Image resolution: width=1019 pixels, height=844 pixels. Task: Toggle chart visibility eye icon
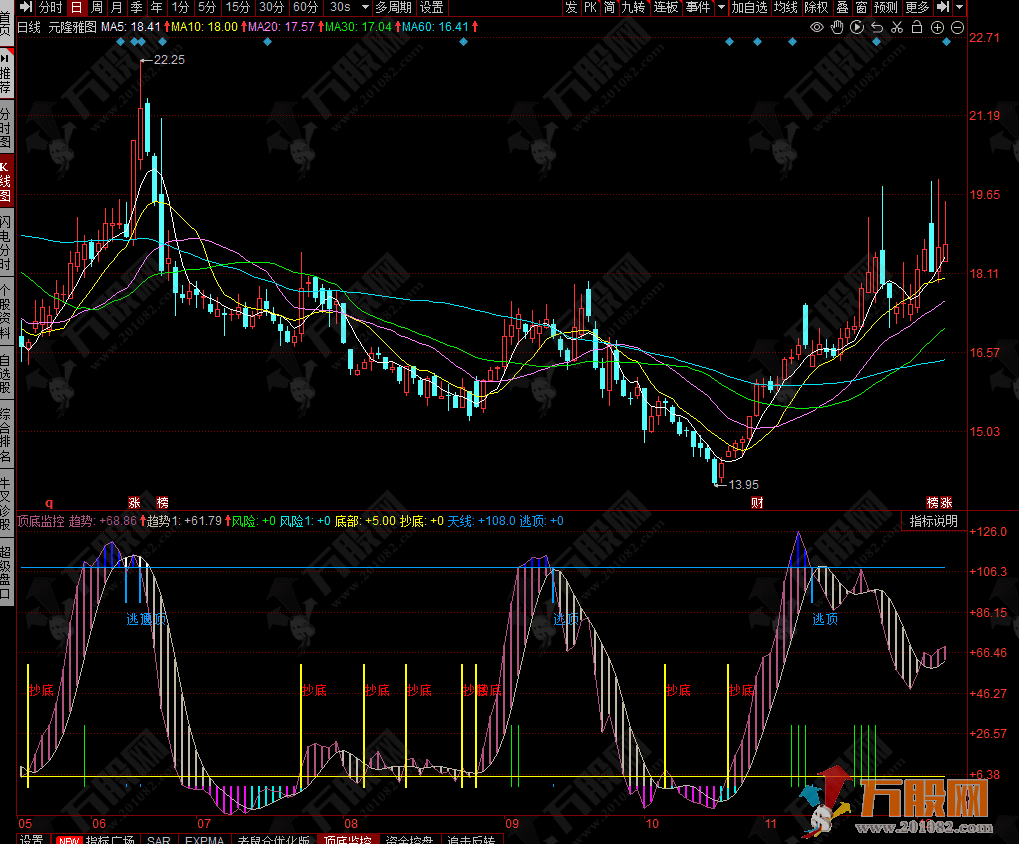pyautogui.click(x=816, y=27)
